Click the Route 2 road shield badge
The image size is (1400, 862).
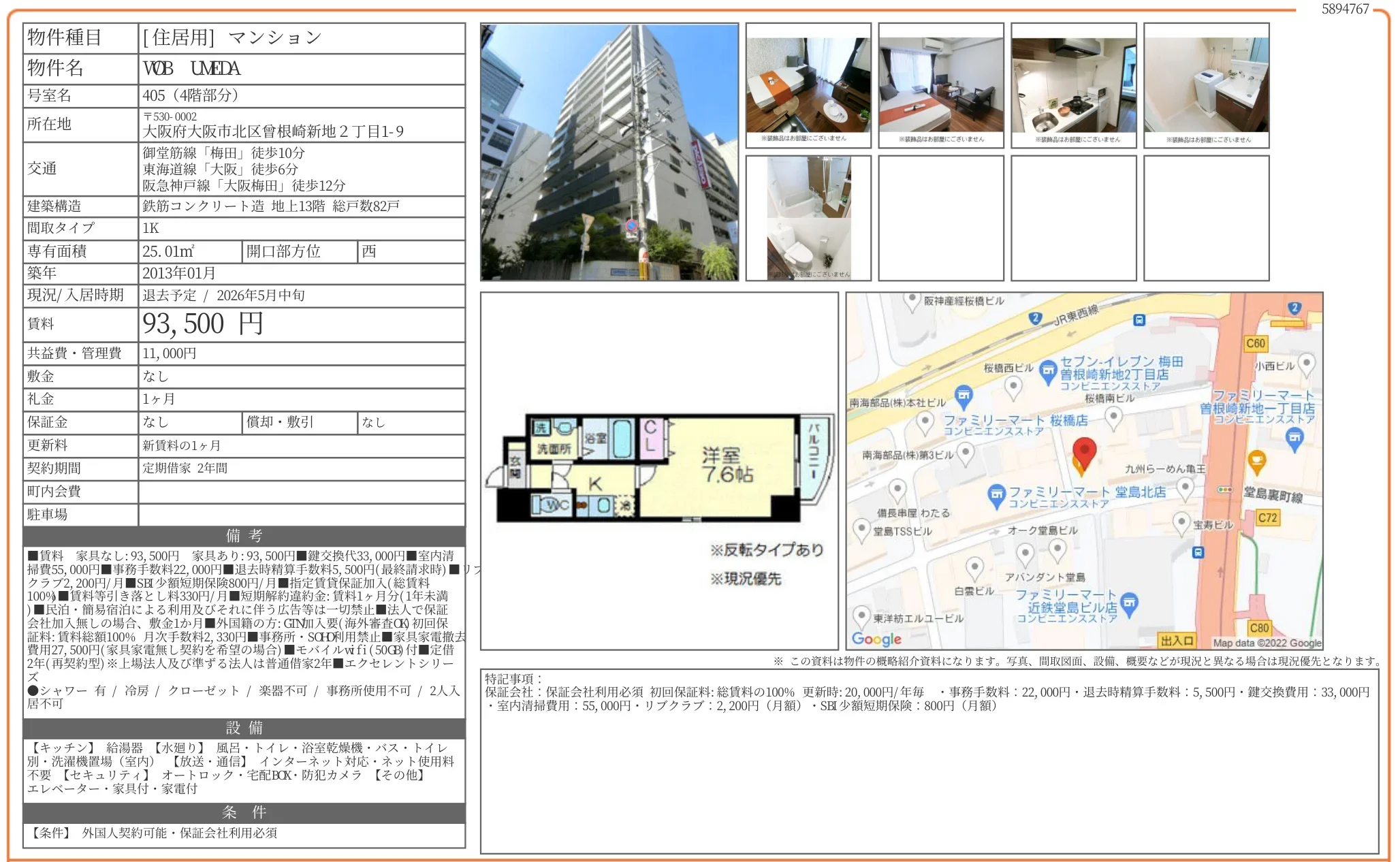click(1035, 317)
